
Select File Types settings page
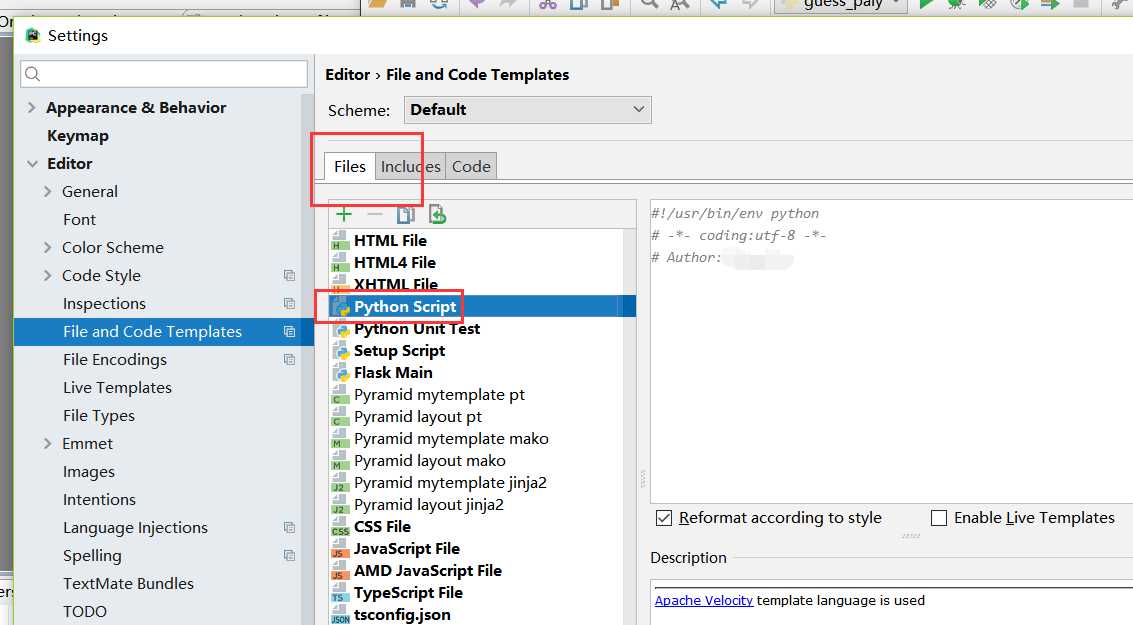(x=99, y=415)
